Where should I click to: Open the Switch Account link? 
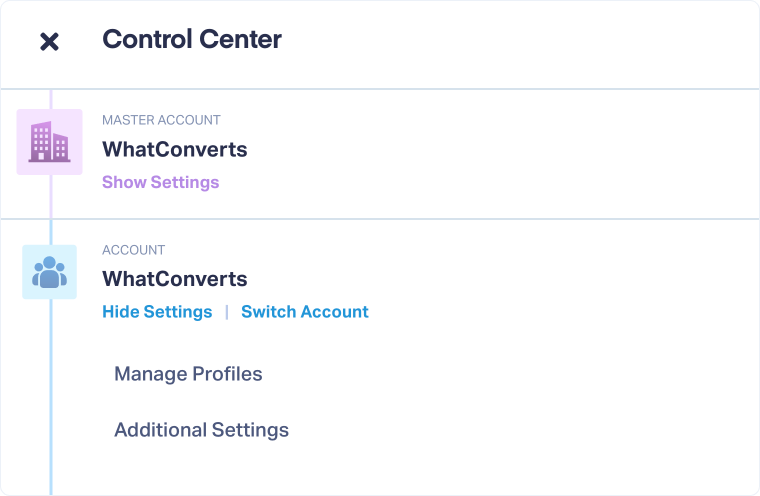pyautogui.click(x=305, y=312)
